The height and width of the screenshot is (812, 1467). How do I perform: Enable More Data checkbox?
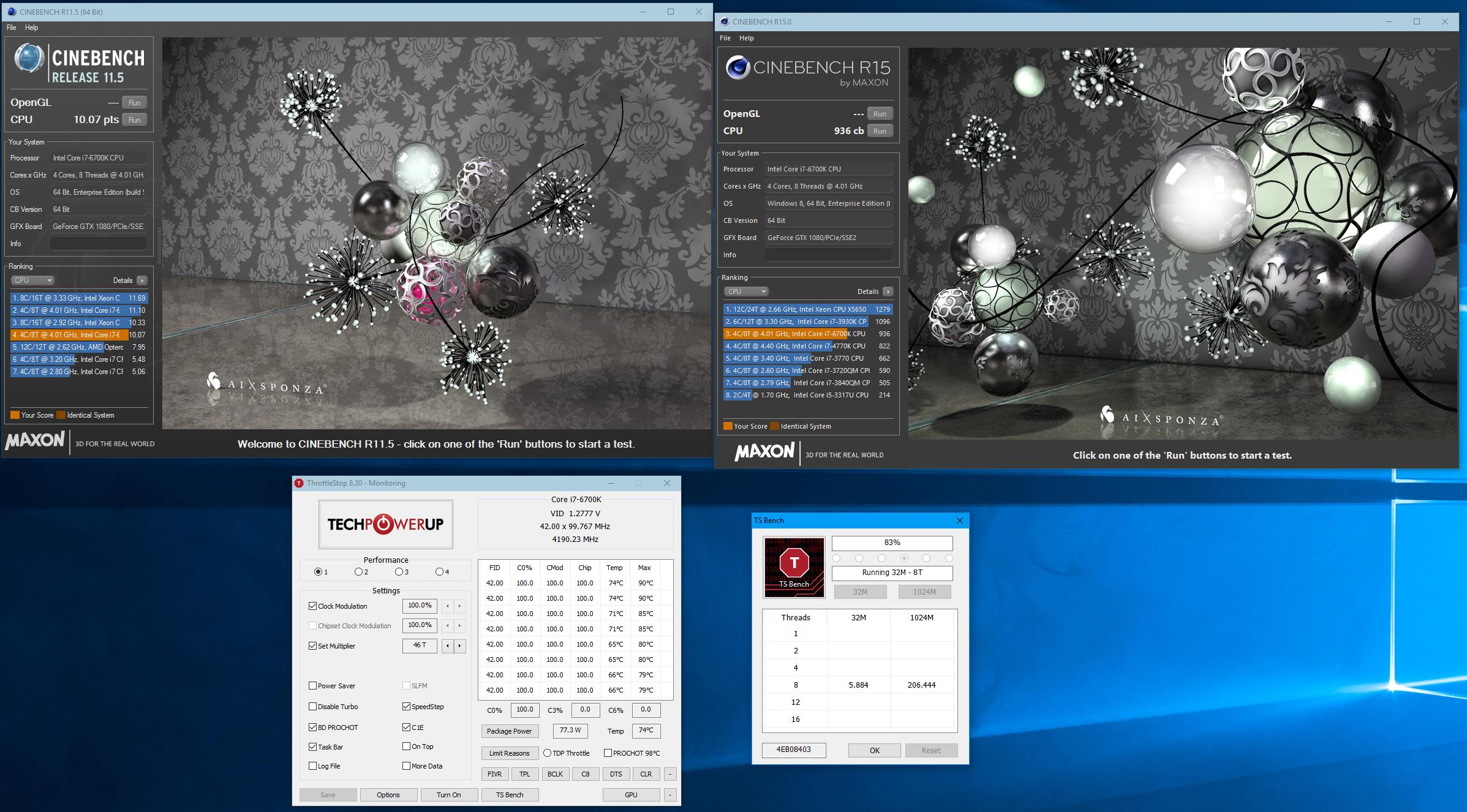(x=406, y=766)
